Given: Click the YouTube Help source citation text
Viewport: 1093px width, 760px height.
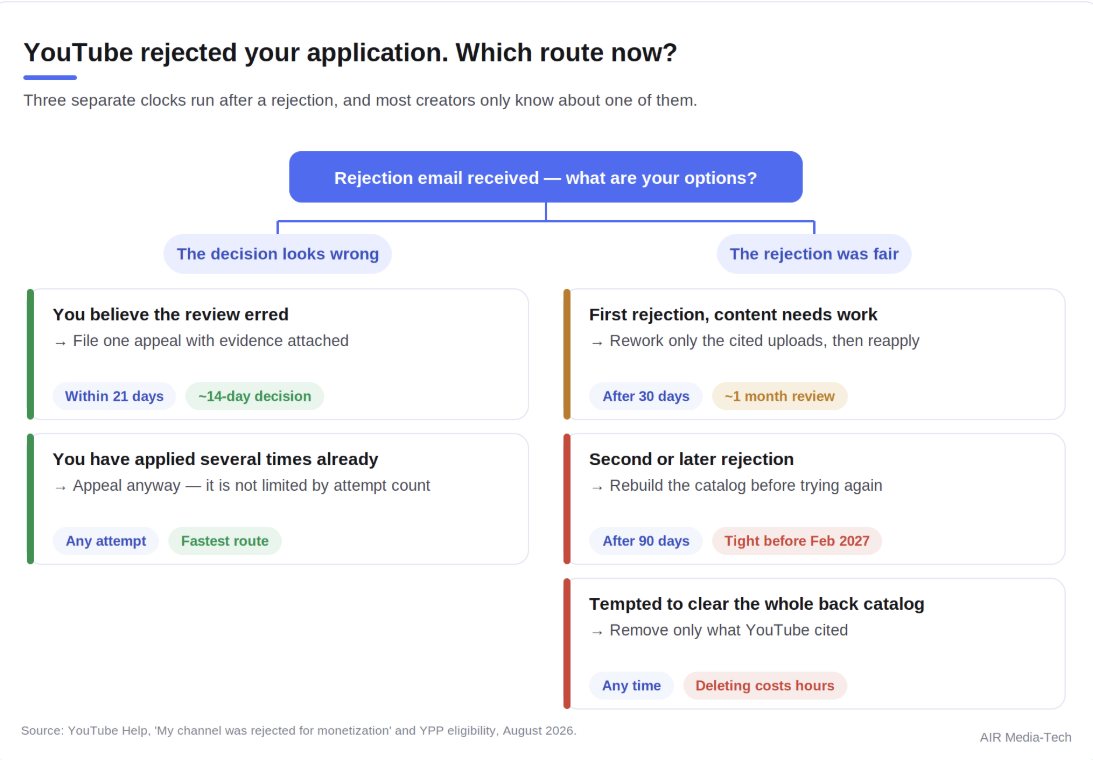Looking at the screenshot, I should pos(298,731).
